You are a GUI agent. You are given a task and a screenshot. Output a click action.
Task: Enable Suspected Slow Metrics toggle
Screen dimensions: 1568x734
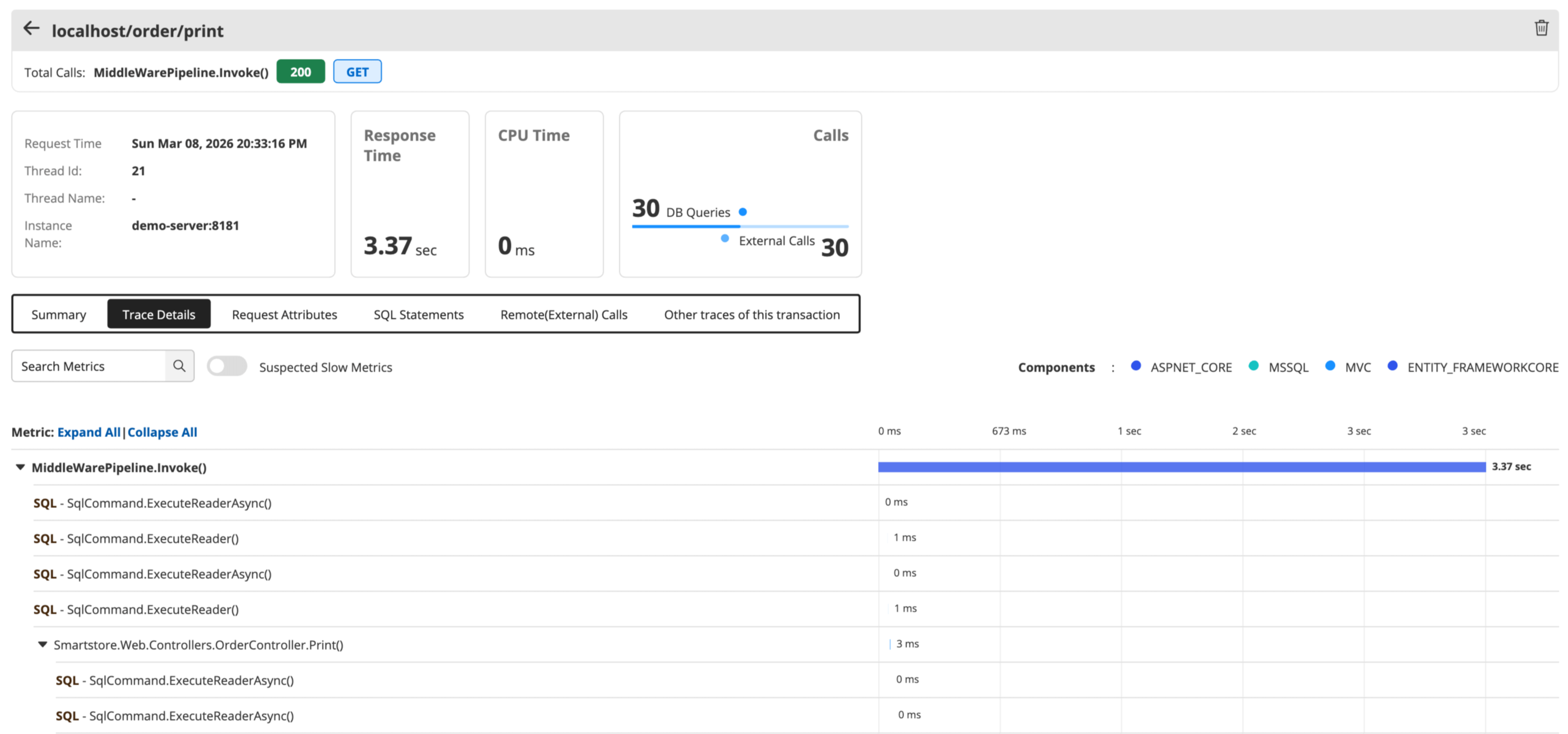tap(226, 366)
